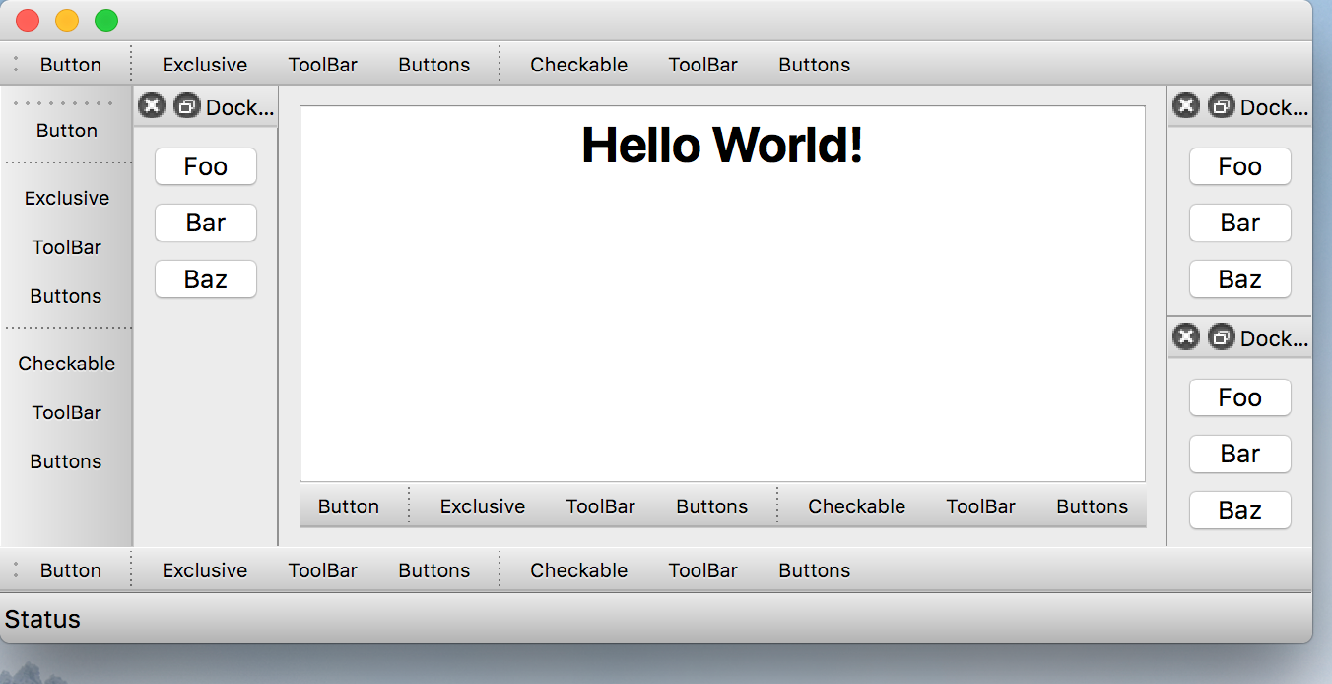The image size is (1332, 684).
Task: Click inside the Hello World text area
Action: click(722, 320)
